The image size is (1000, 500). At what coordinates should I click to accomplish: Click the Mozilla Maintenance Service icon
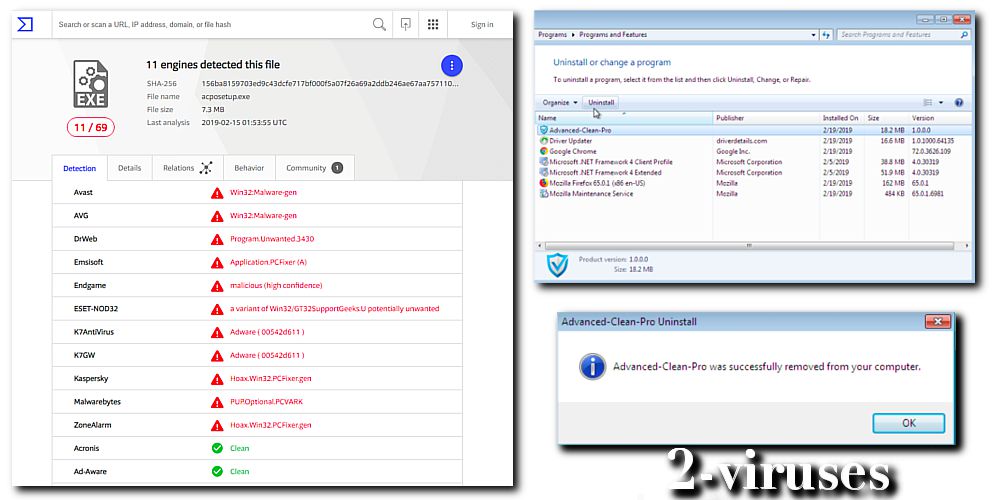coord(543,193)
